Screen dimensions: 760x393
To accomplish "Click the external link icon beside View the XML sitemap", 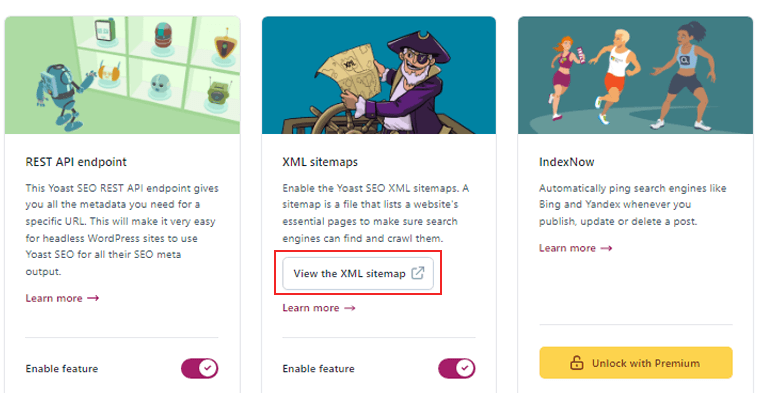I will 417,273.
